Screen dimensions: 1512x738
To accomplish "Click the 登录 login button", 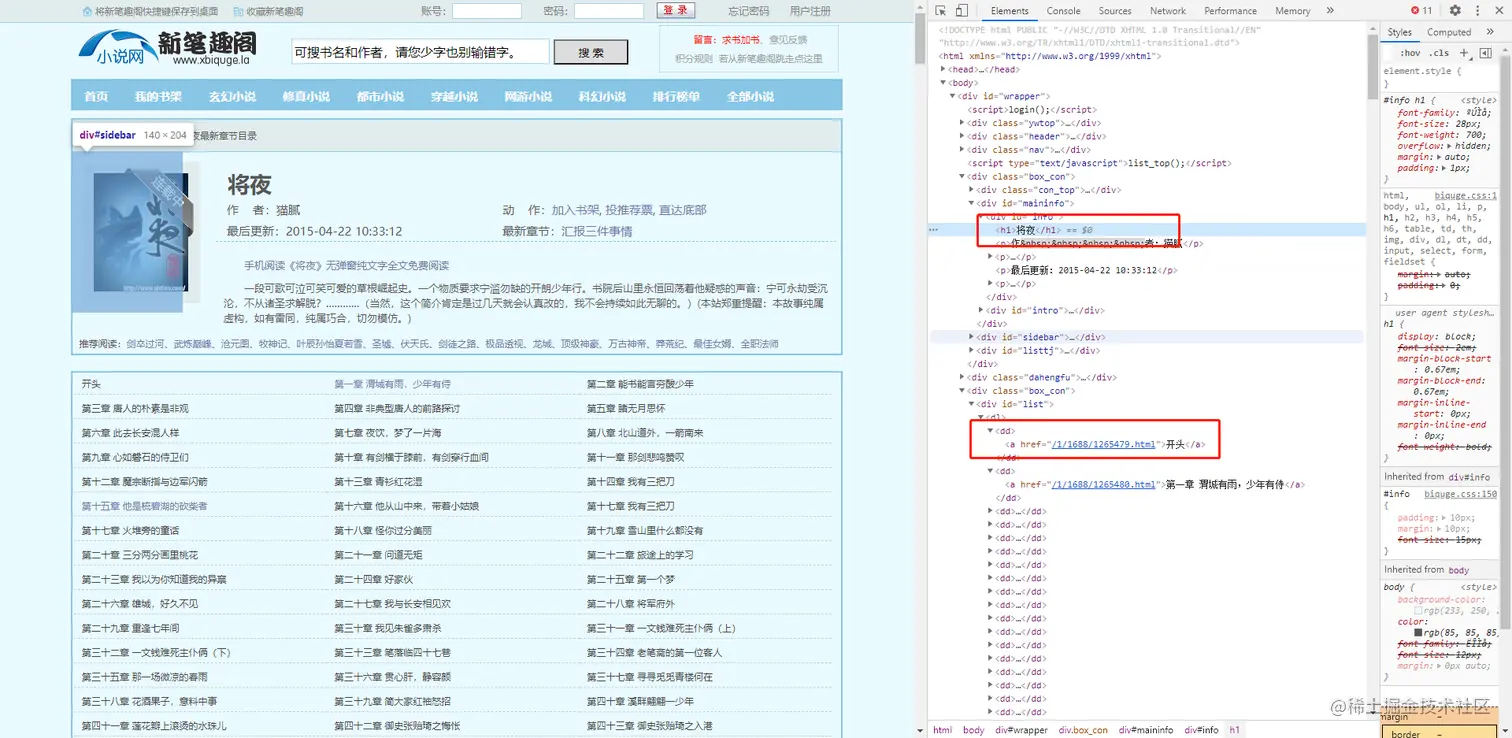I will [675, 10].
